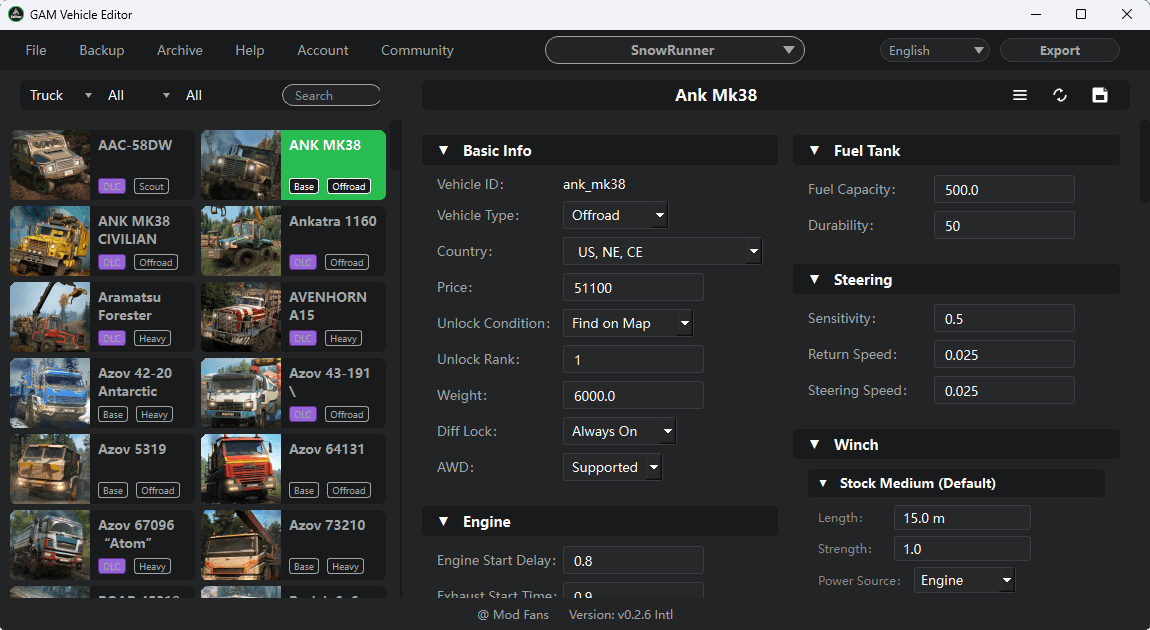Screen dimensions: 1150x630
Task: Open the Archive menu
Action: pyautogui.click(x=180, y=50)
